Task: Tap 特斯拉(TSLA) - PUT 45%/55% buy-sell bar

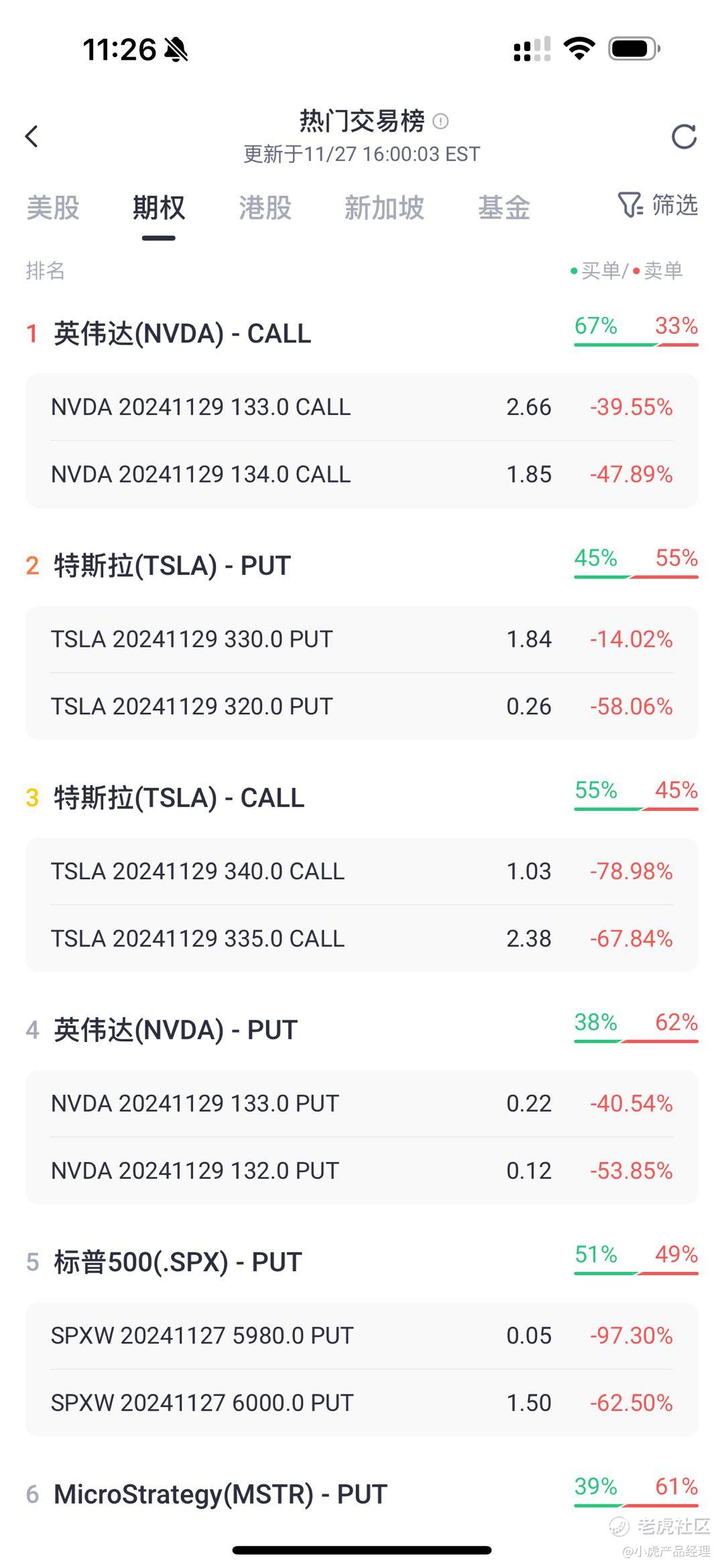Action: (x=636, y=576)
